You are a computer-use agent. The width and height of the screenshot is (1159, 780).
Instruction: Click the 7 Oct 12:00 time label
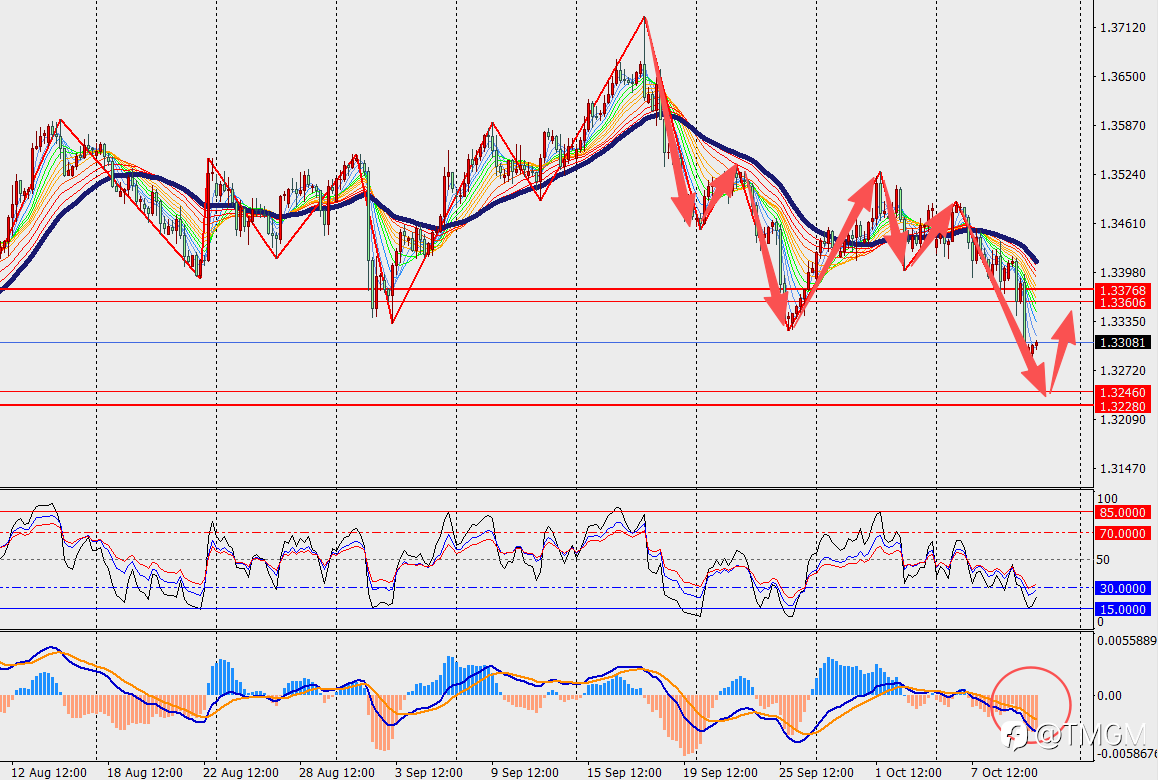pyautogui.click(x=1004, y=772)
